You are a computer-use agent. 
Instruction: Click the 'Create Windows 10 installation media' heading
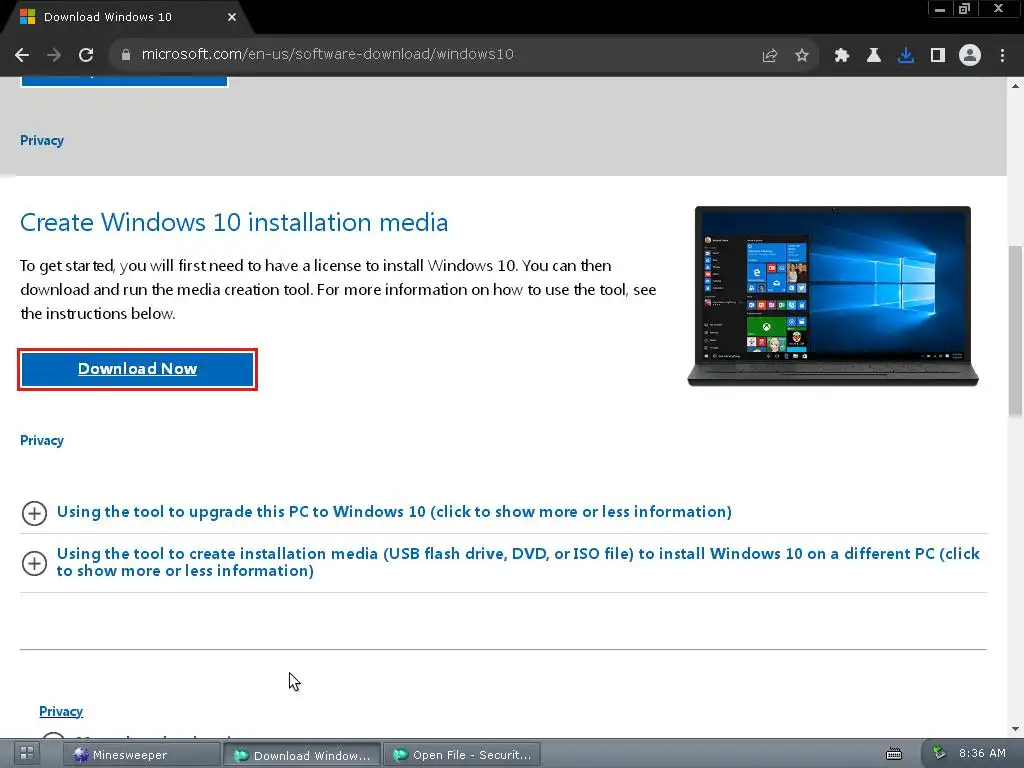(234, 223)
